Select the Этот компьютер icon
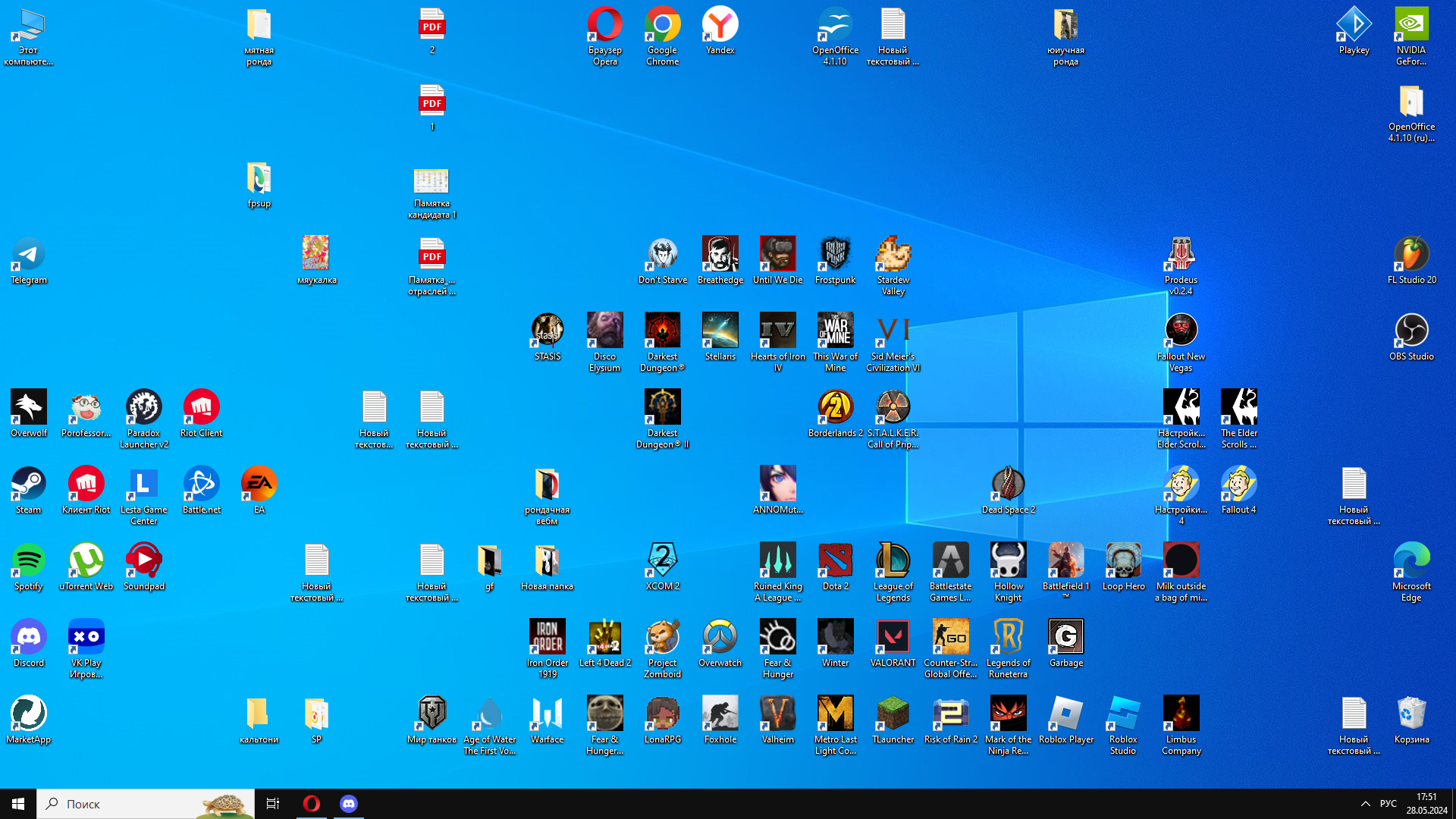Viewport: 1456px width, 819px height. [29, 36]
